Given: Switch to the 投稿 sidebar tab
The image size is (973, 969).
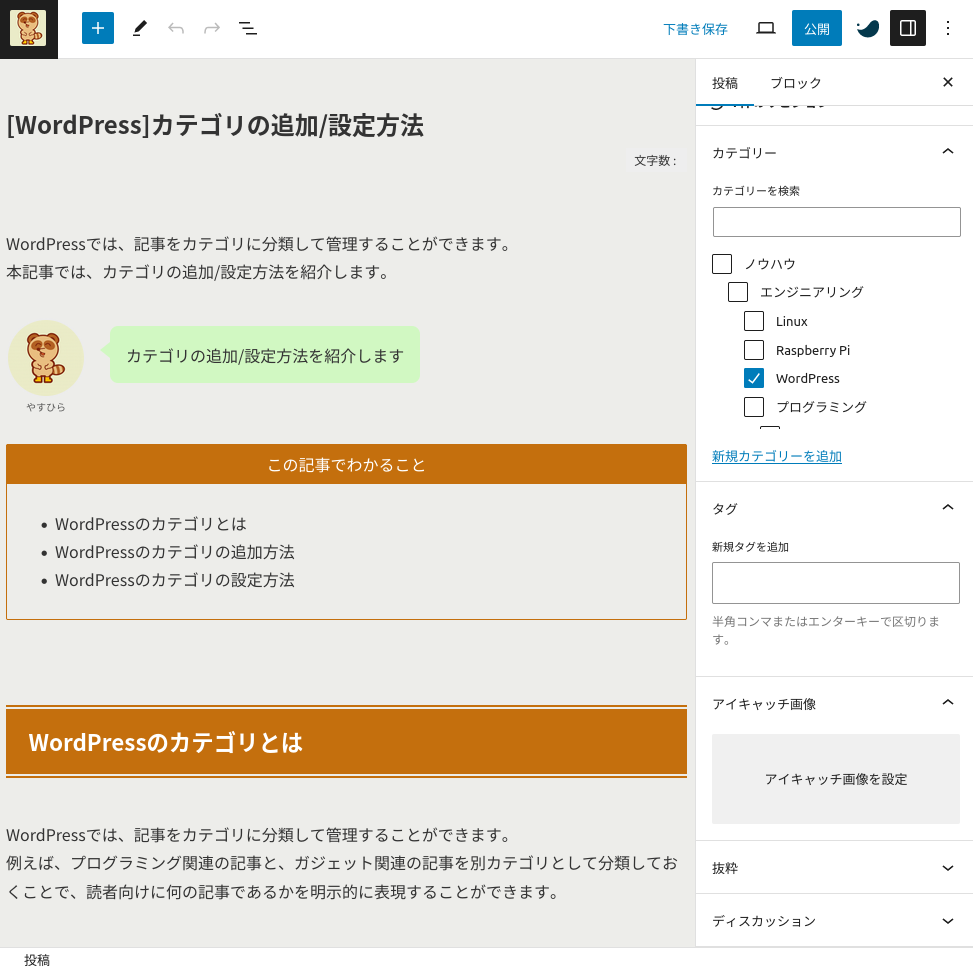Looking at the screenshot, I should point(725,83).
